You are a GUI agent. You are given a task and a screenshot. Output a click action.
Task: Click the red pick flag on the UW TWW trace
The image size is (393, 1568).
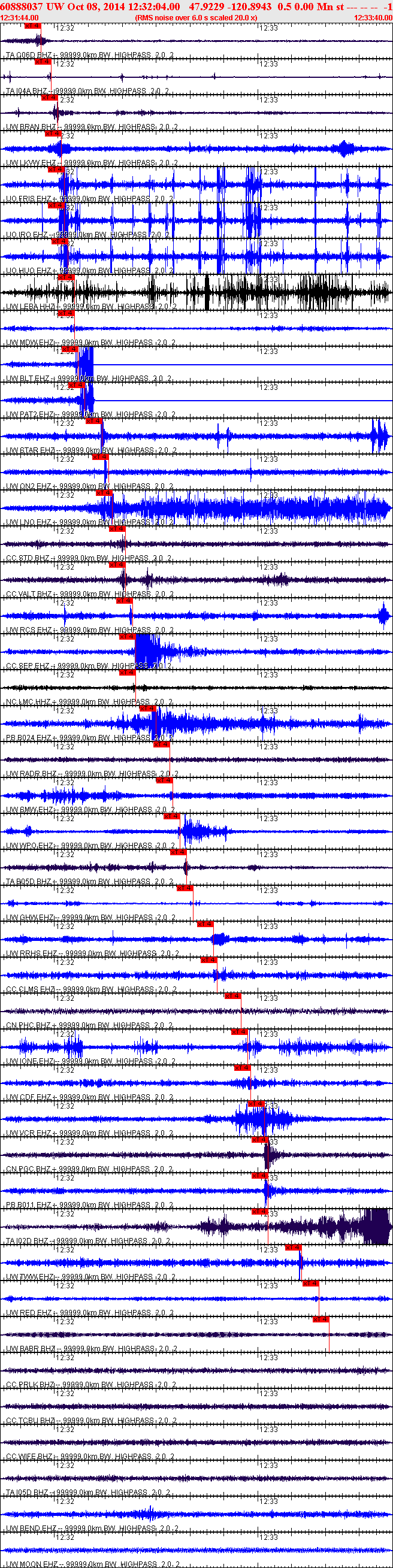[292, 1247]
